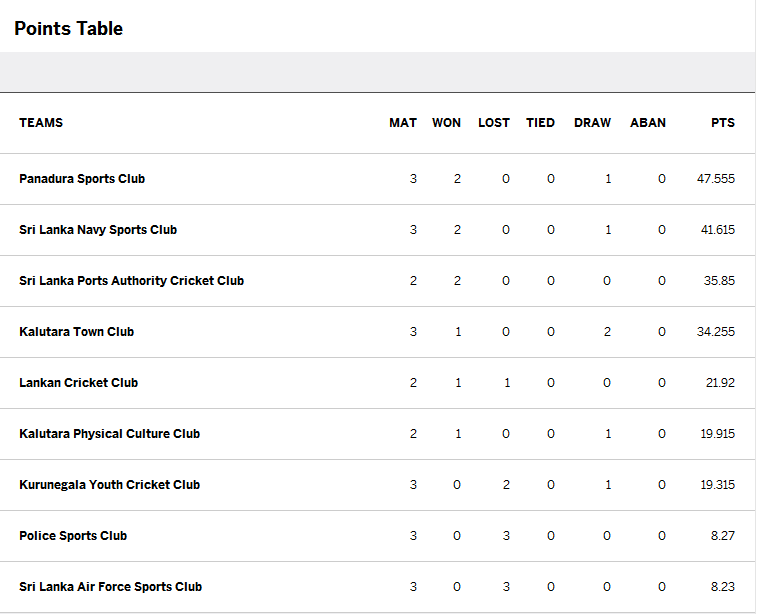The image size is (757, 614).
Task: Click the DRAW column header
Action: [x=592, y=123]
